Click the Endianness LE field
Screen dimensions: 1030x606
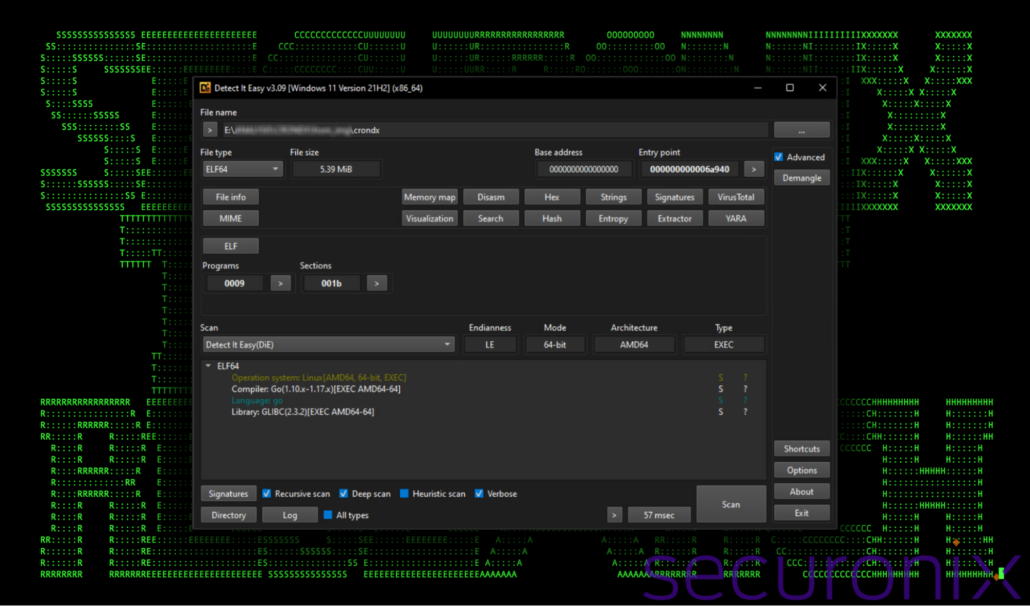[490, 345]
